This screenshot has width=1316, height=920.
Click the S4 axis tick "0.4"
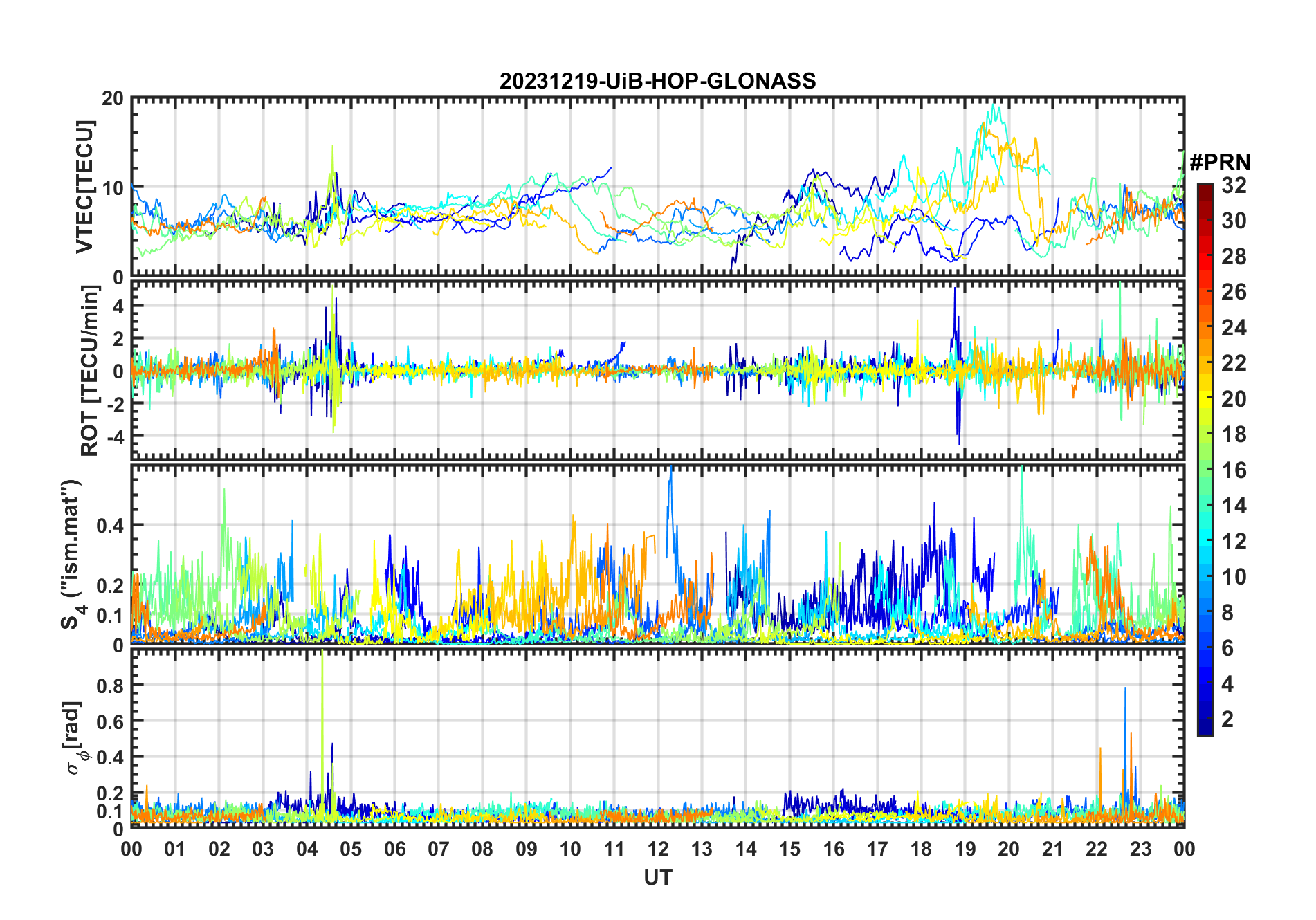tap(111, 526)
